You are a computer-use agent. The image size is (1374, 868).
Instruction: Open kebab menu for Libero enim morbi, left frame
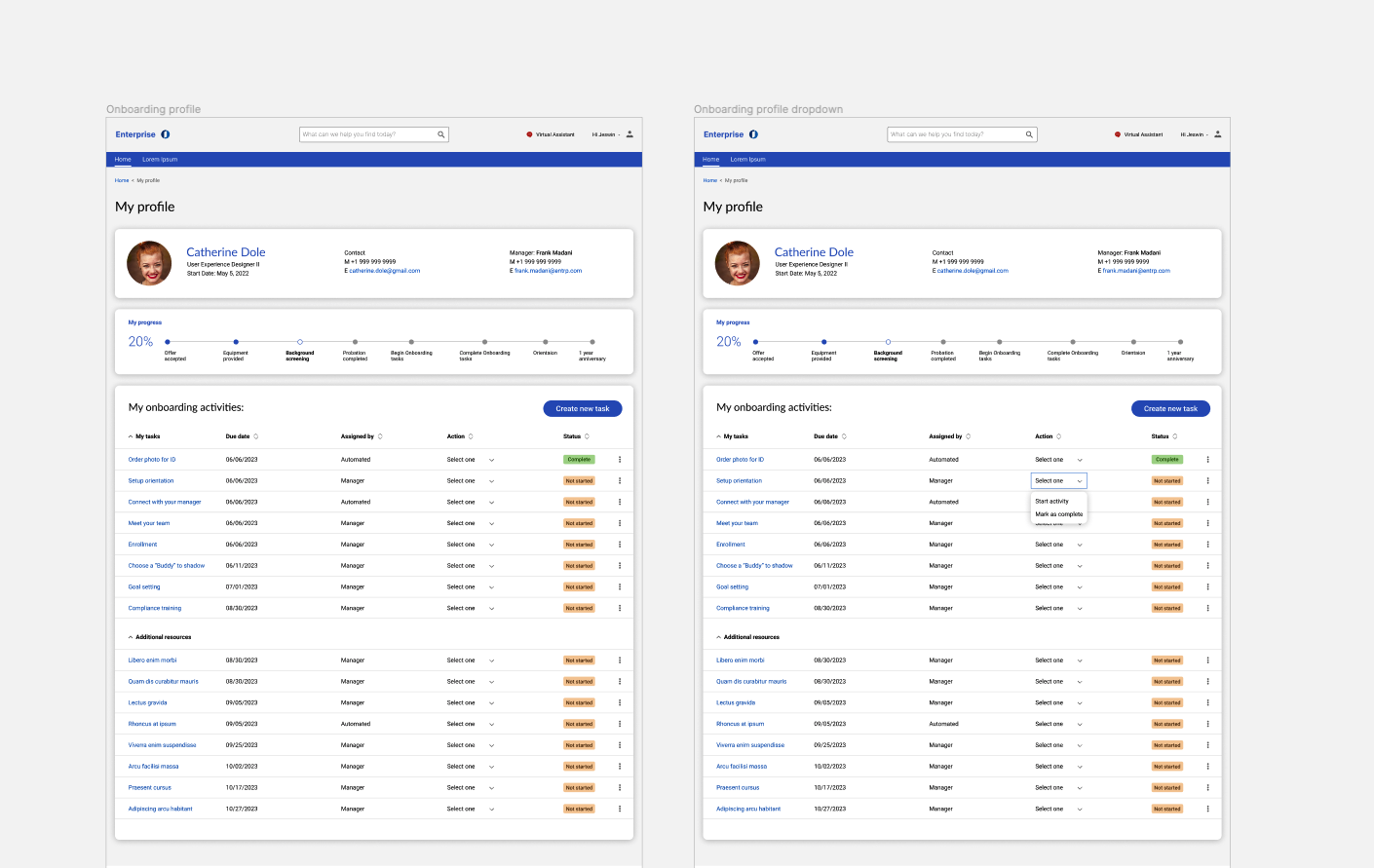pyautogui.click(x=620, y=660)
